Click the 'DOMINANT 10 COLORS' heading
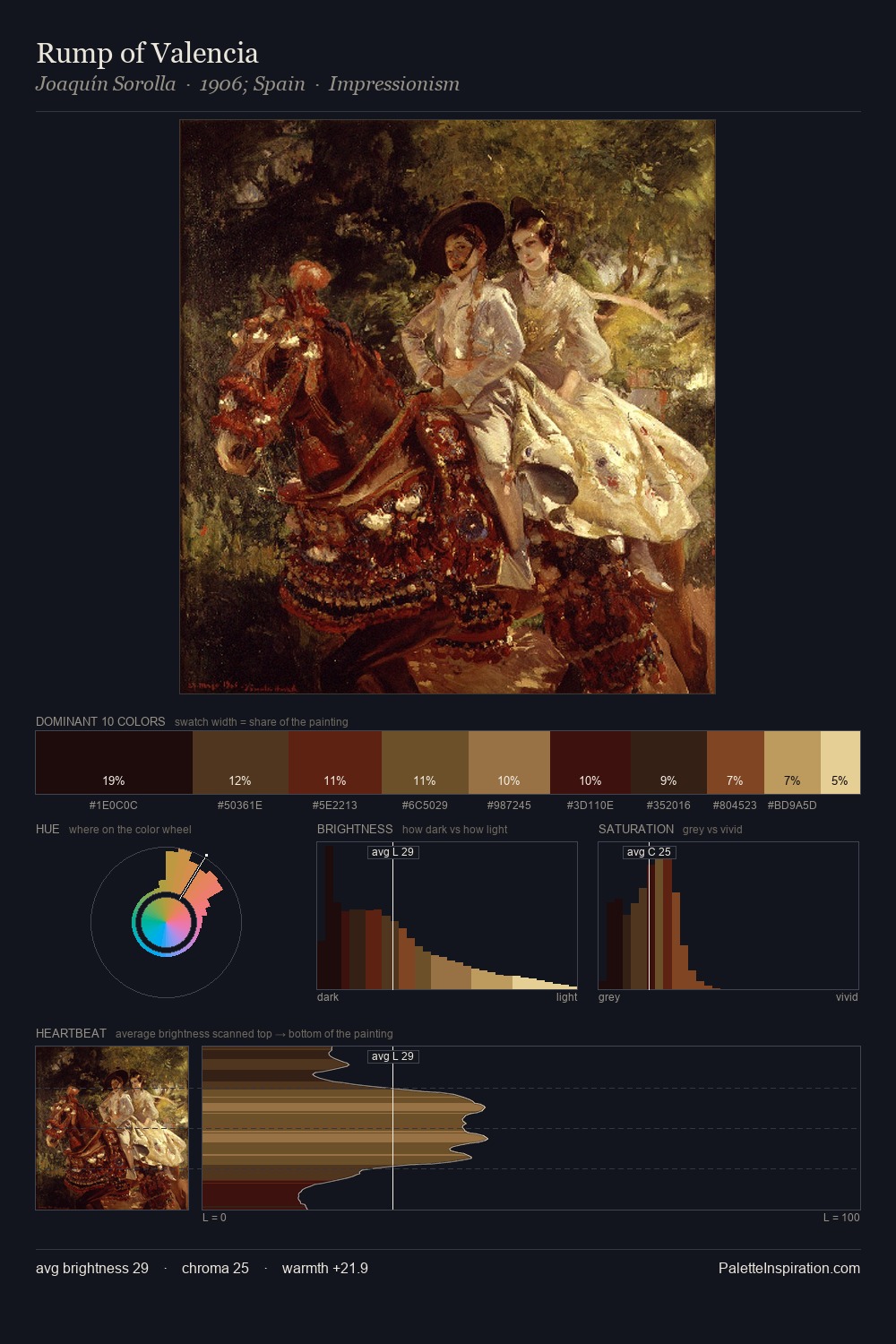This screenshot has width=896, height=1344. point(100,722)
